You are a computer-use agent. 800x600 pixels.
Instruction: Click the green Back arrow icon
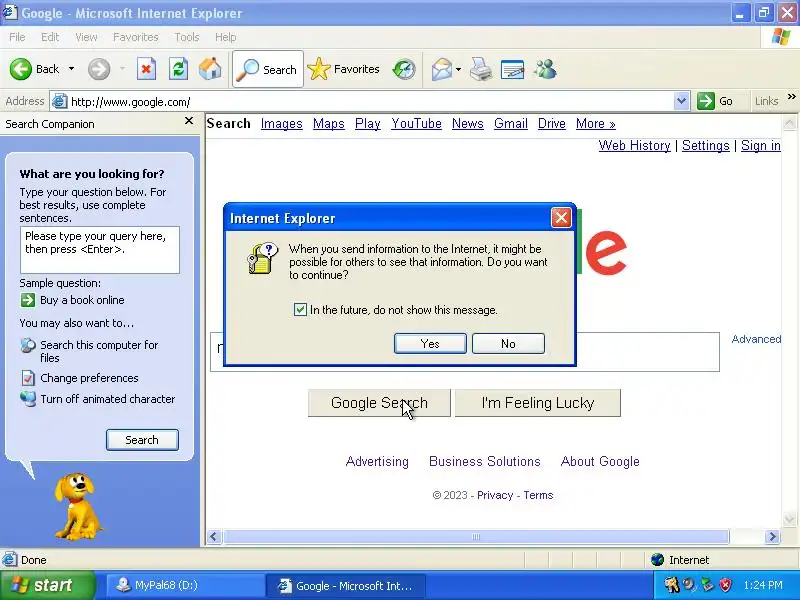20,69
